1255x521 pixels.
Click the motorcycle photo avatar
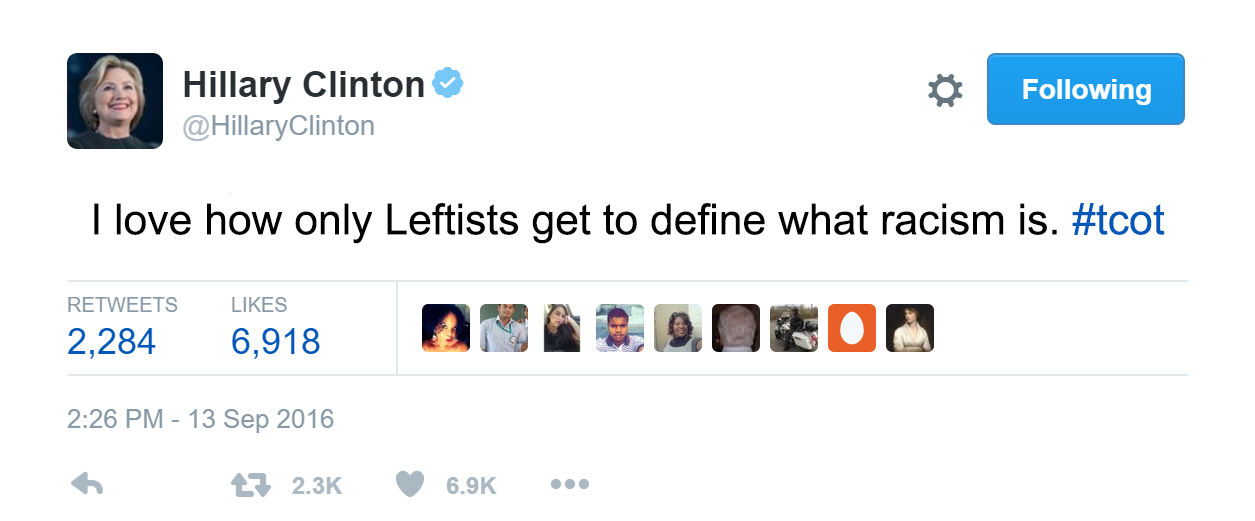[794, 328]
